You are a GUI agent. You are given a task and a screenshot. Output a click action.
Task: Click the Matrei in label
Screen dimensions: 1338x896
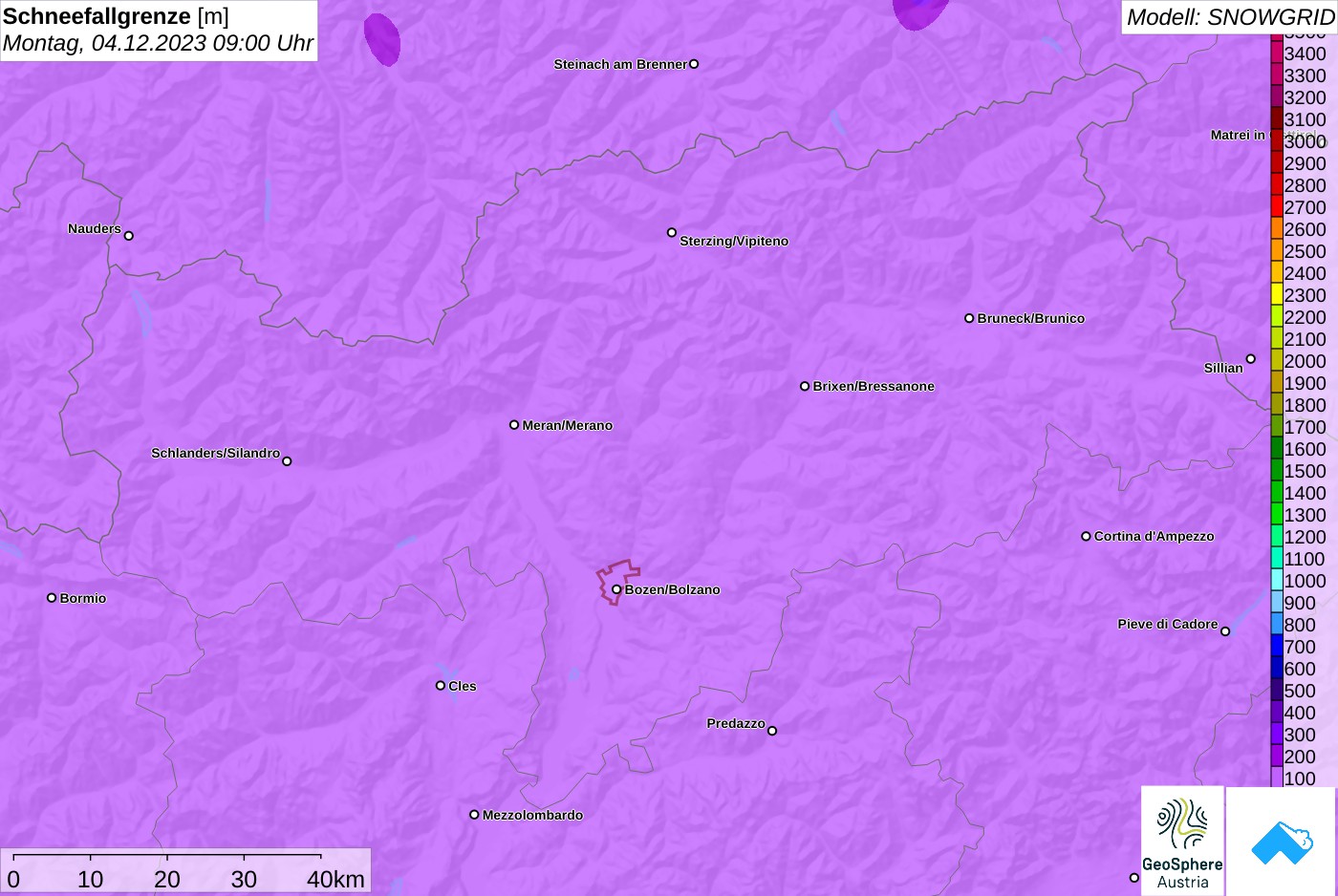(1239, 135)
